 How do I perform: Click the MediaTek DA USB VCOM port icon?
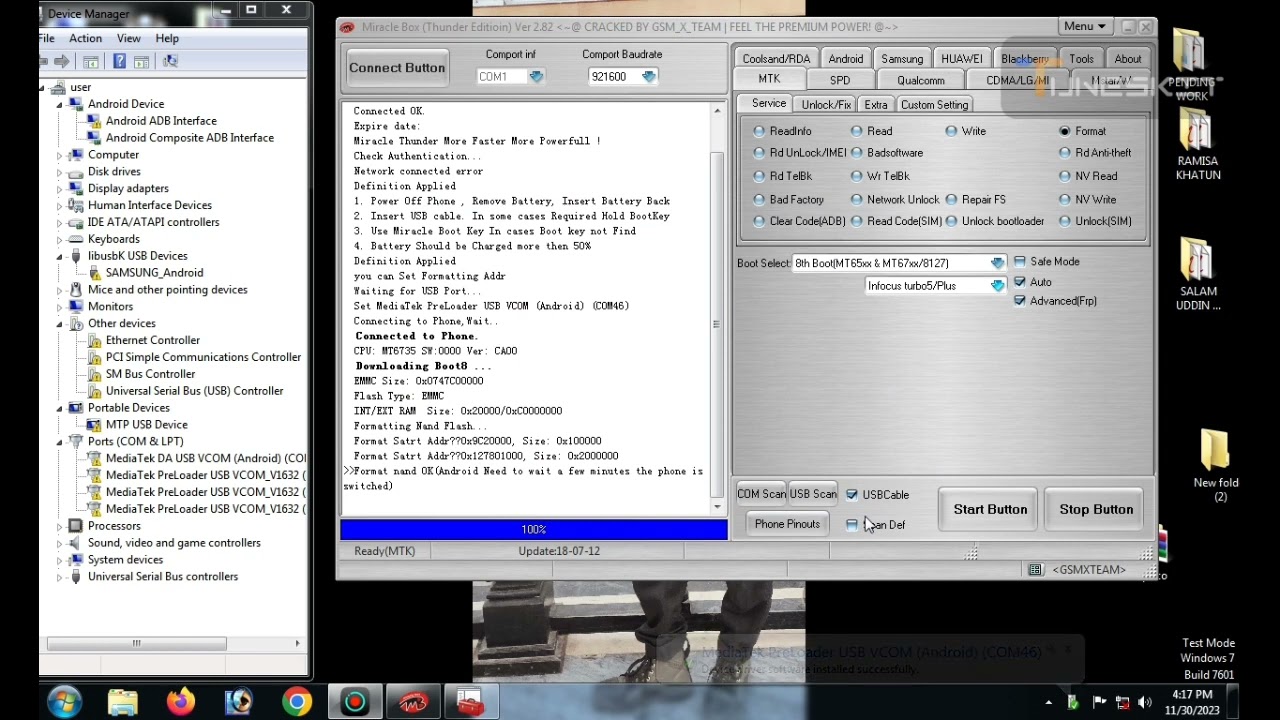[x=94, y=458]
